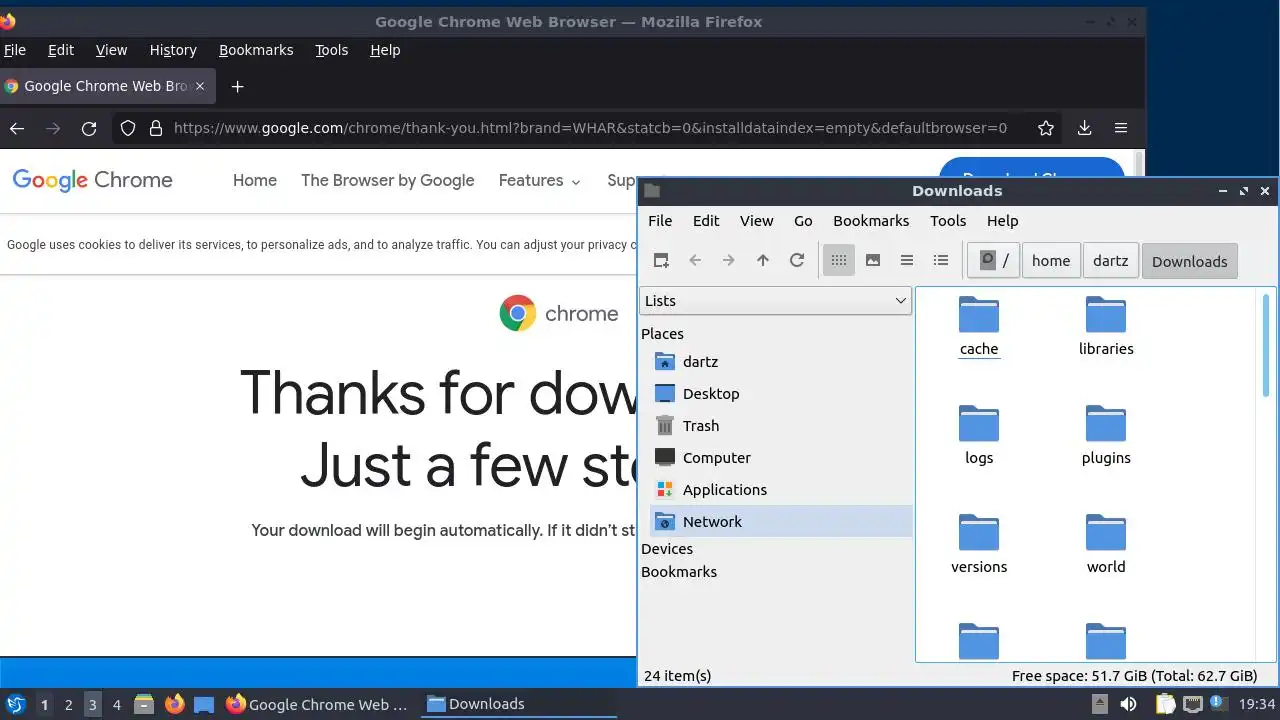The height and width of the screenshot is (720, 1280).
Task: Go back in Downloads file manager
Action: click(695, 260)
